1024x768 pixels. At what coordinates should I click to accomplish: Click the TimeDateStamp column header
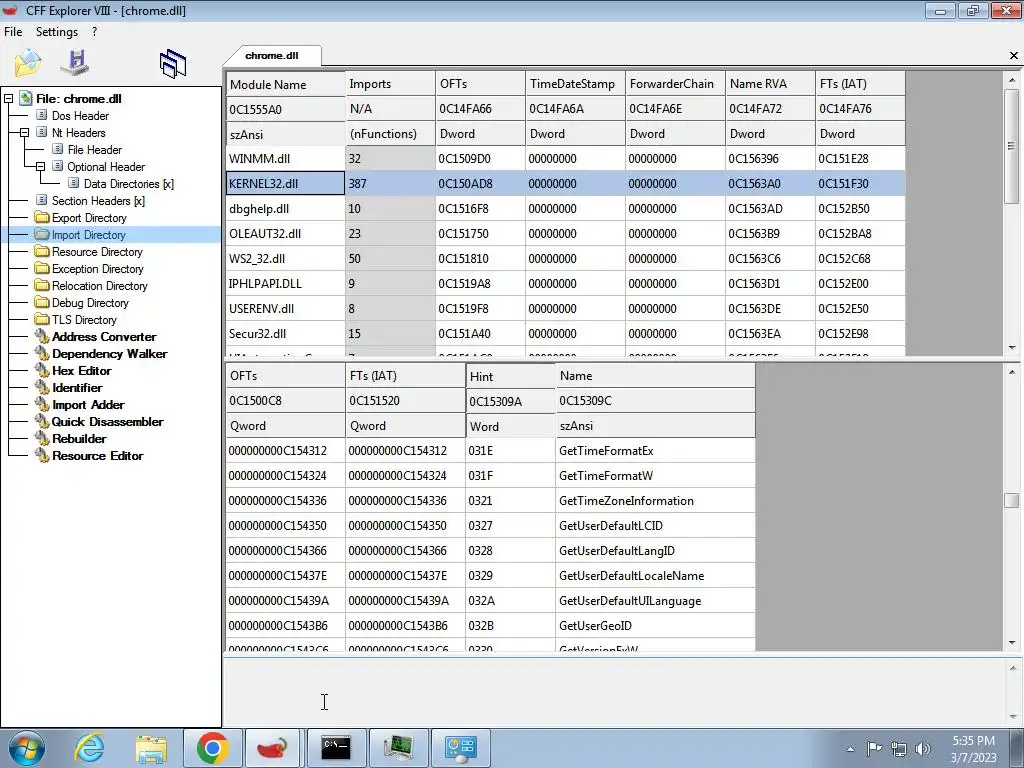(x=575, y=84)
